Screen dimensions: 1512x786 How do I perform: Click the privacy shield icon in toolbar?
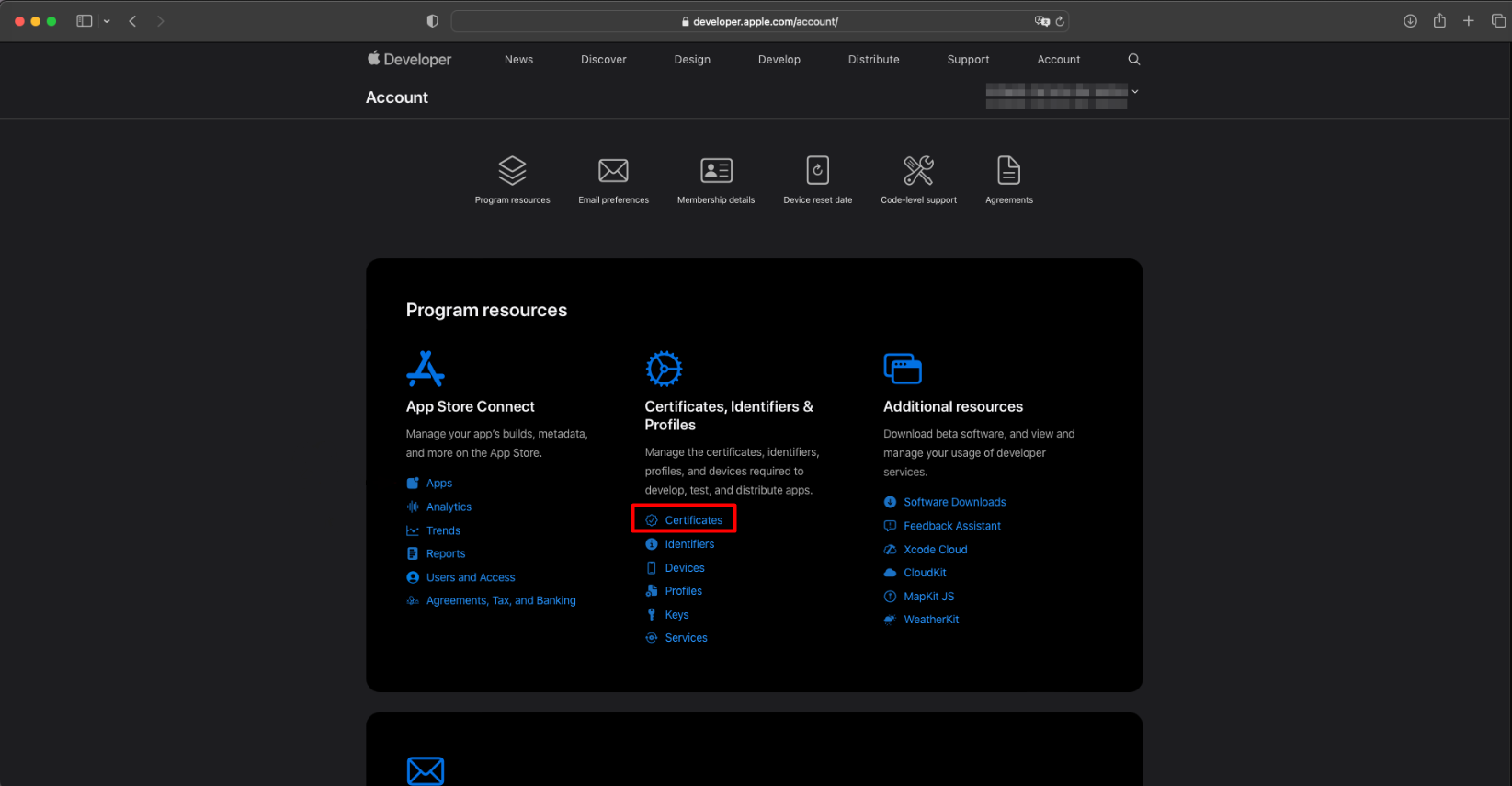click(433, 21)
